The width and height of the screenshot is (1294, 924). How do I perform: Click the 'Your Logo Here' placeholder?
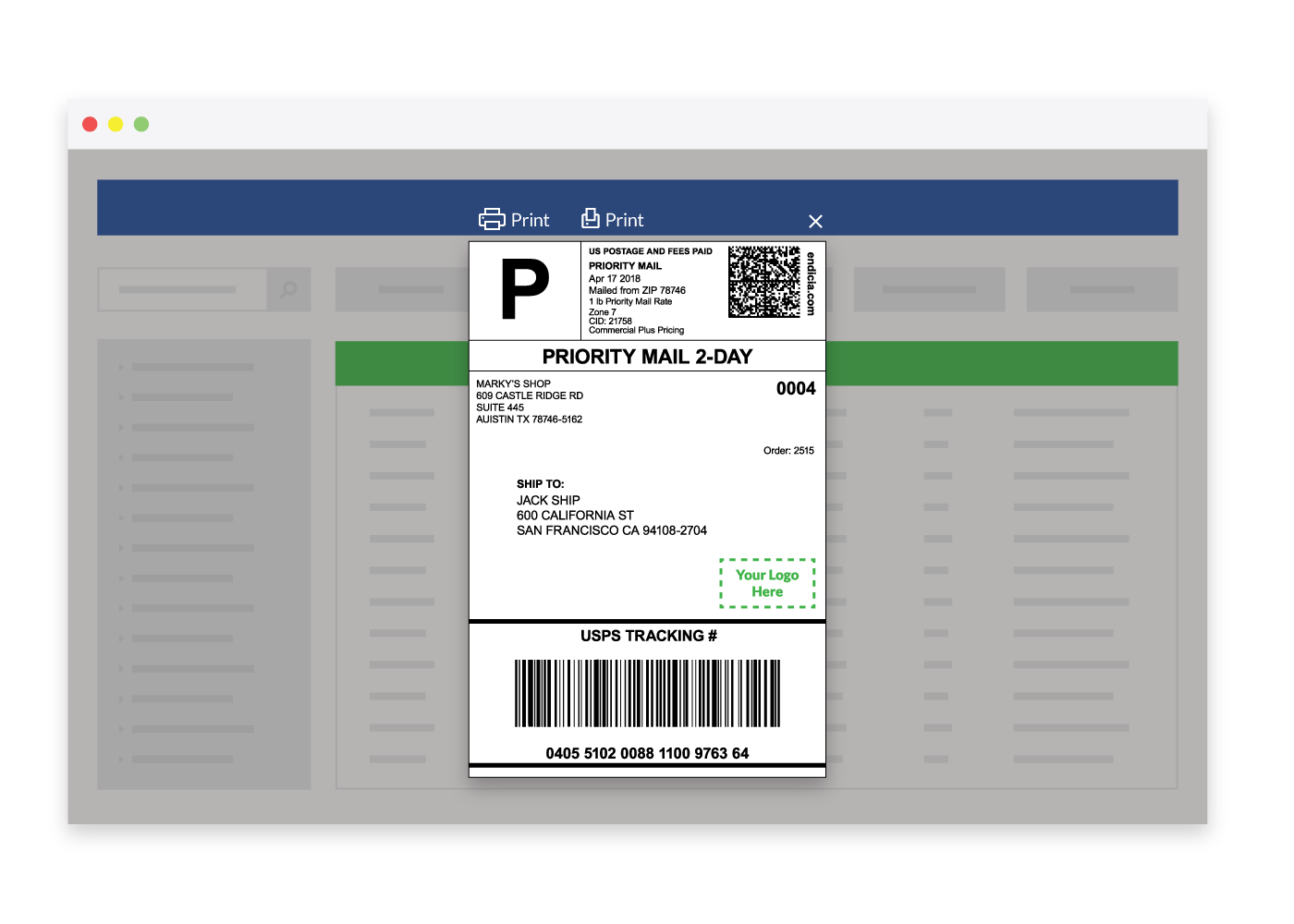[x=767, y=583]
